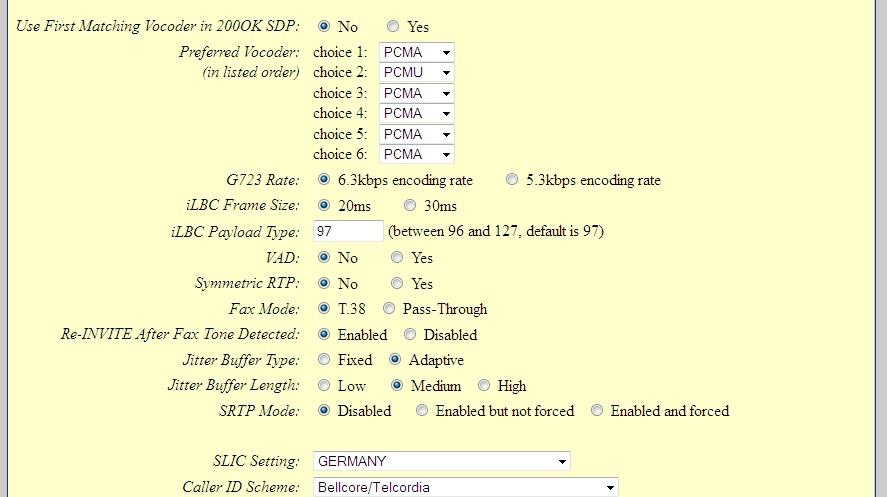Open the choice 4 vocoder dropdown
Screen dimensions: 887x497
click(416, 114)
